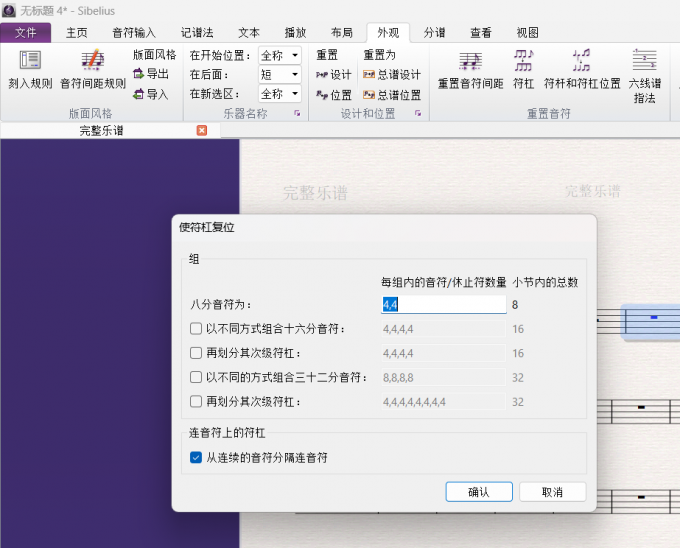Click the Sibelius app logo icon
The height and width of the screenshot is (548, 680).
(9, 10)
